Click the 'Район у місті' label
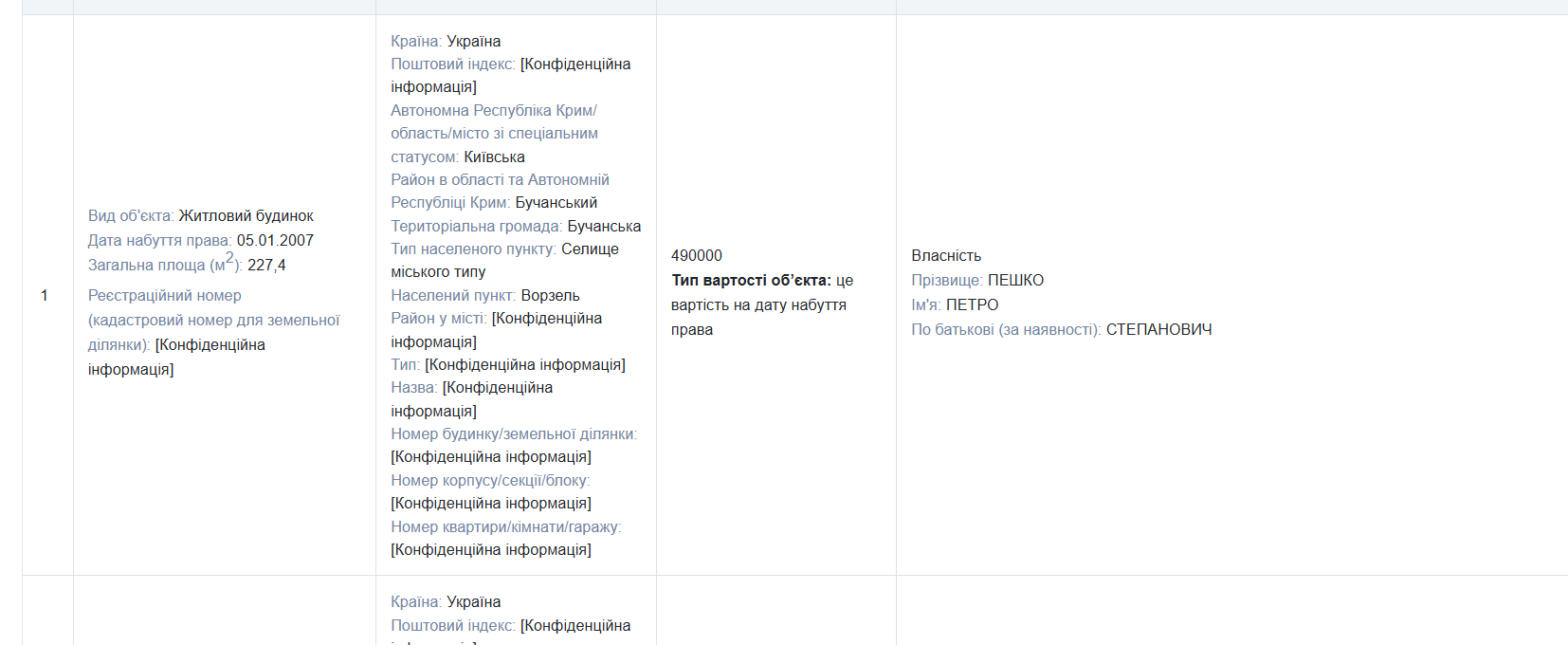The height and width of the screenshot is (645, 1568). 438,319
